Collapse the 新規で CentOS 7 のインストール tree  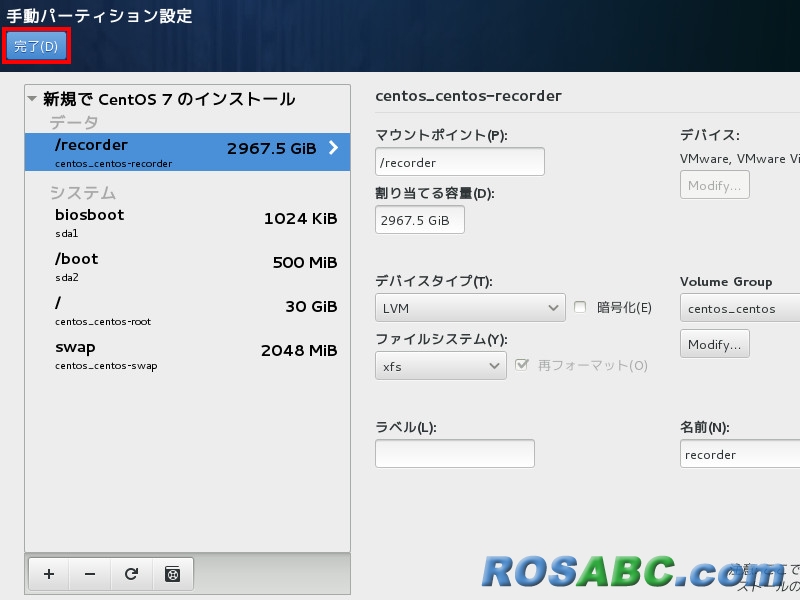pos(32,98)
